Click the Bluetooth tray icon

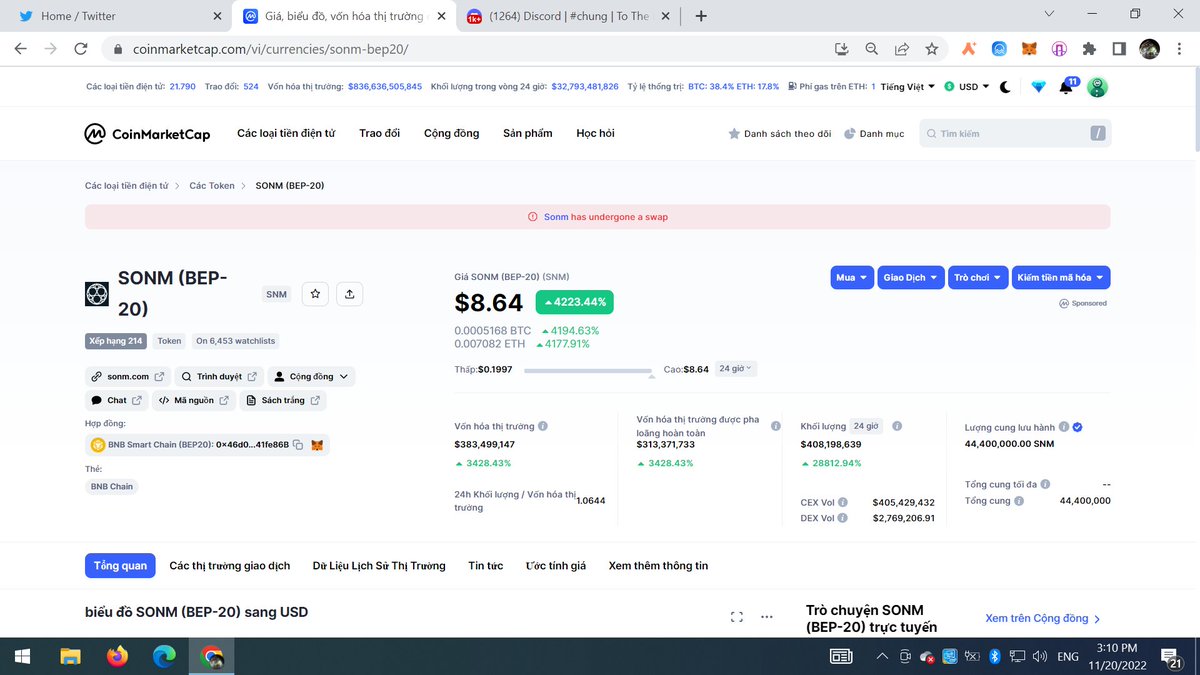pos(995,656)
